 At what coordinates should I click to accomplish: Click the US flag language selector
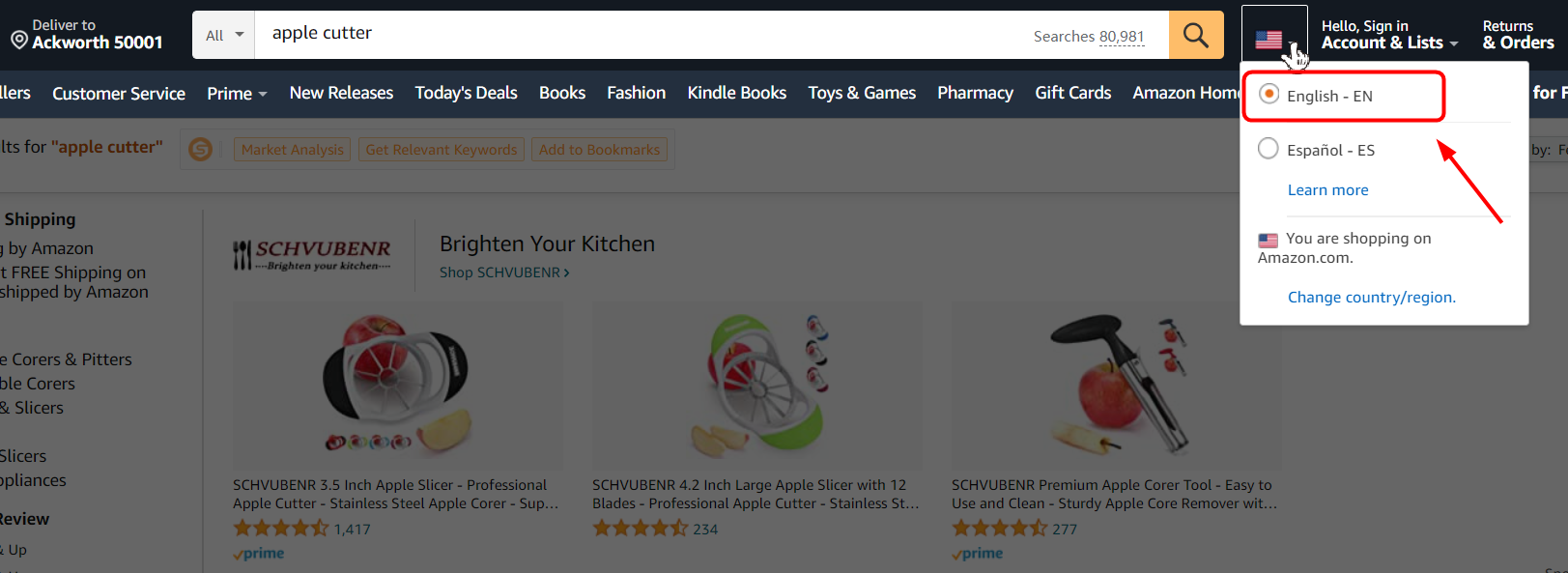point(1269,40)
